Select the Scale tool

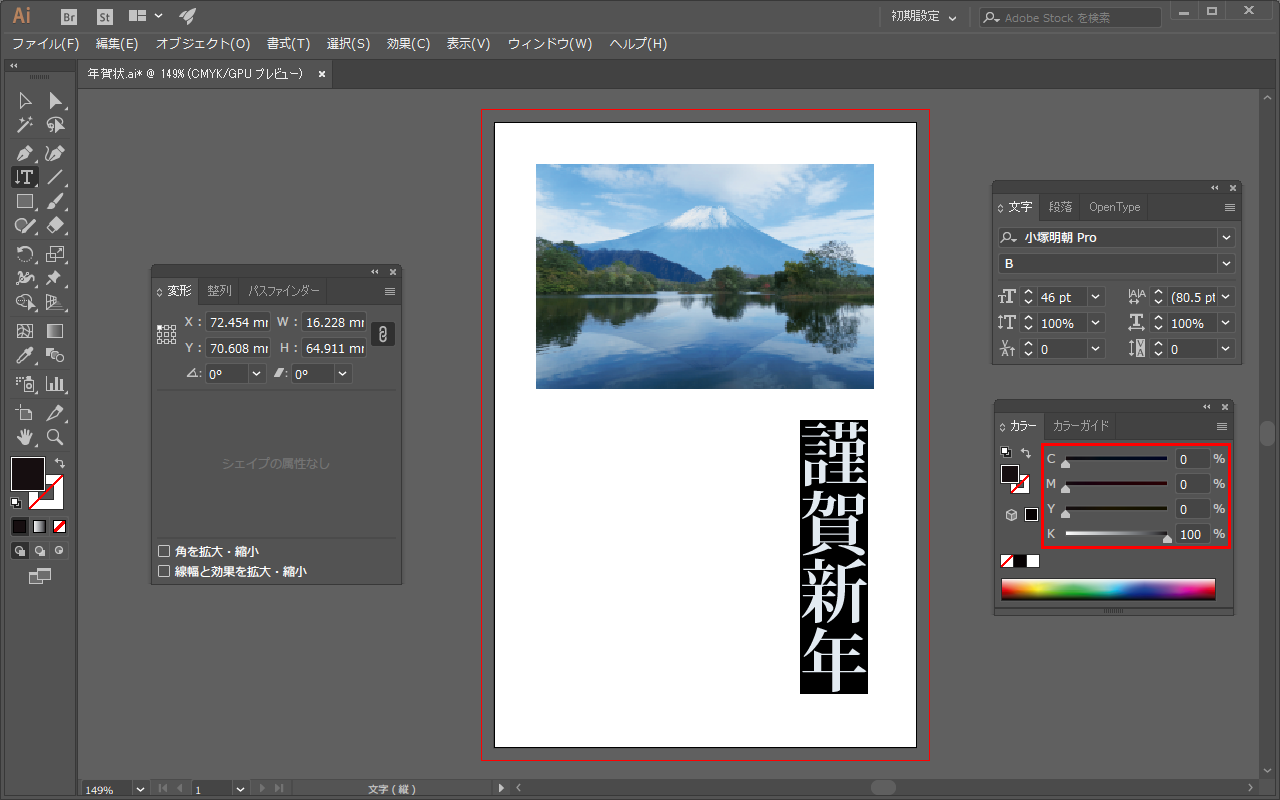pyautogui.click(x=56, y=254)
